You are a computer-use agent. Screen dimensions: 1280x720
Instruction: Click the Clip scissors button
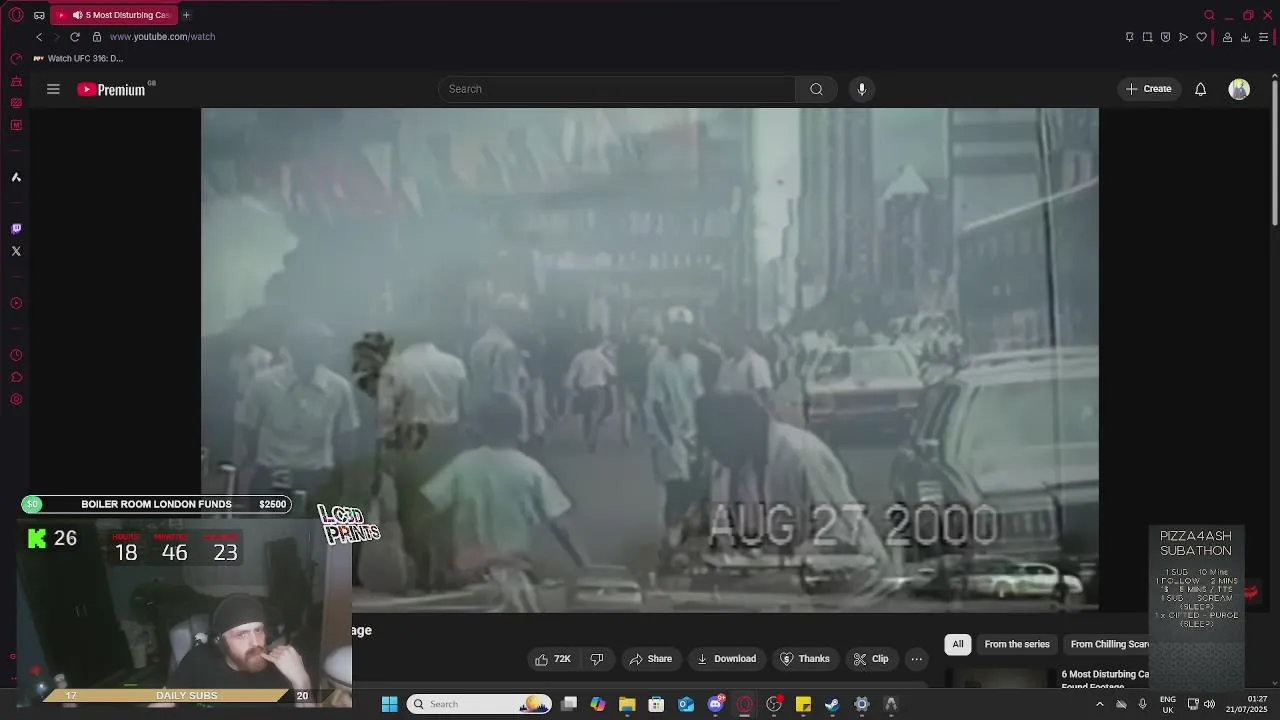871,659
